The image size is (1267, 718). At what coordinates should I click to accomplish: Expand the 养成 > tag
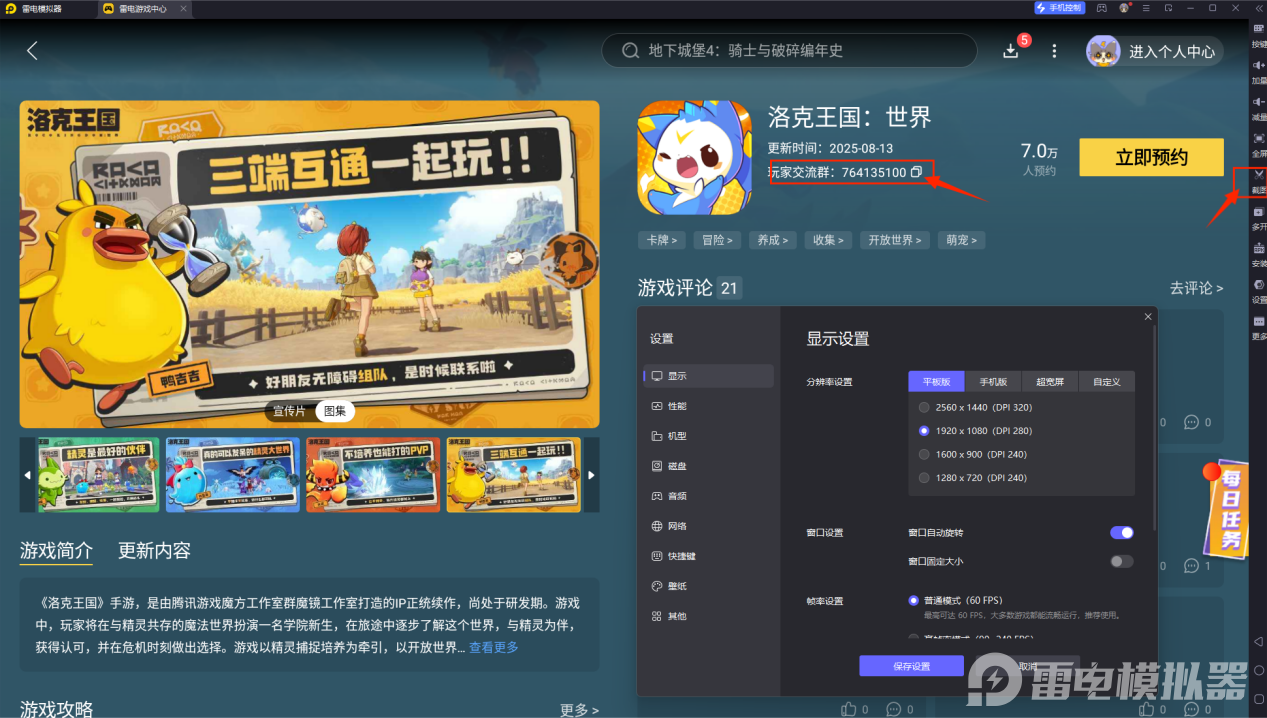(773, 240)
